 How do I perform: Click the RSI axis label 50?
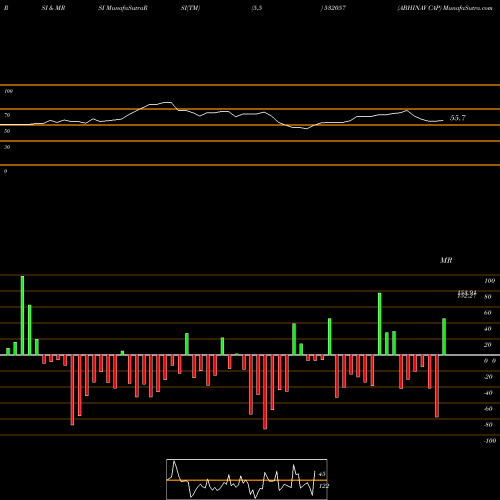click(x=7, y=131)
